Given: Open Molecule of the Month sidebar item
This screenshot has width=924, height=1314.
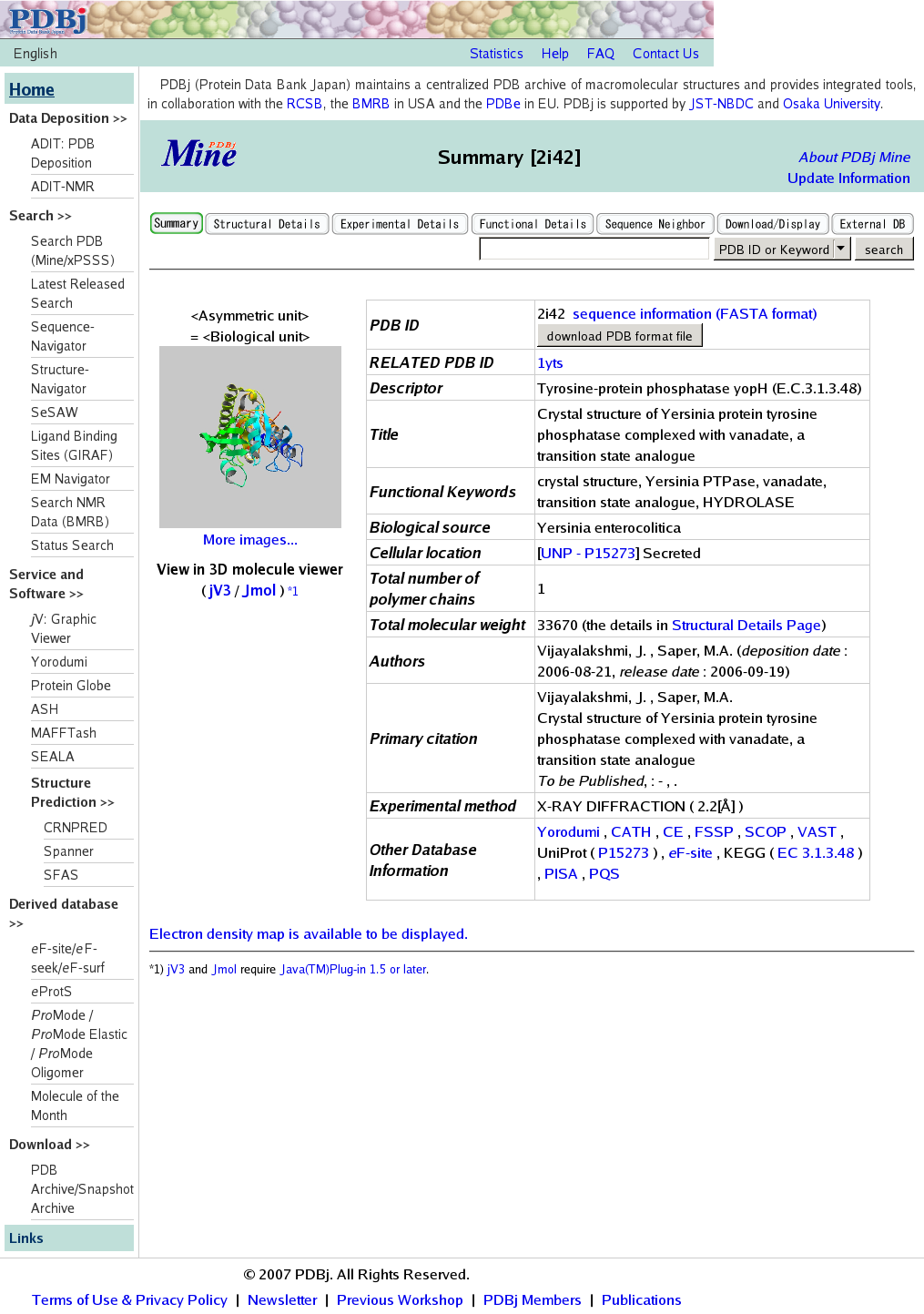Looking at the screenshot, I should pos(75,1105).
